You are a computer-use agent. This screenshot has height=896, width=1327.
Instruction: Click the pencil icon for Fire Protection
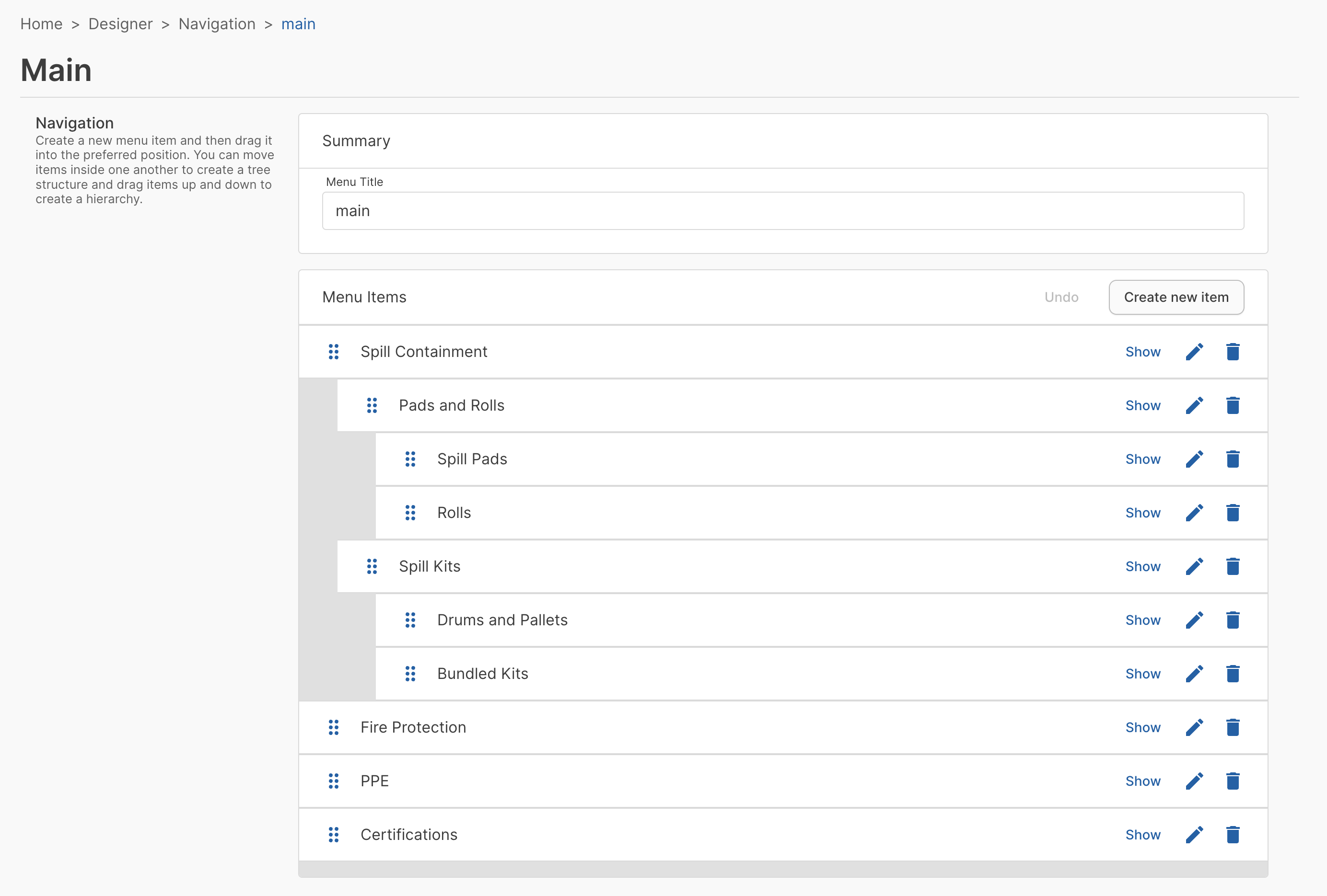click(x=1194, y=727)
